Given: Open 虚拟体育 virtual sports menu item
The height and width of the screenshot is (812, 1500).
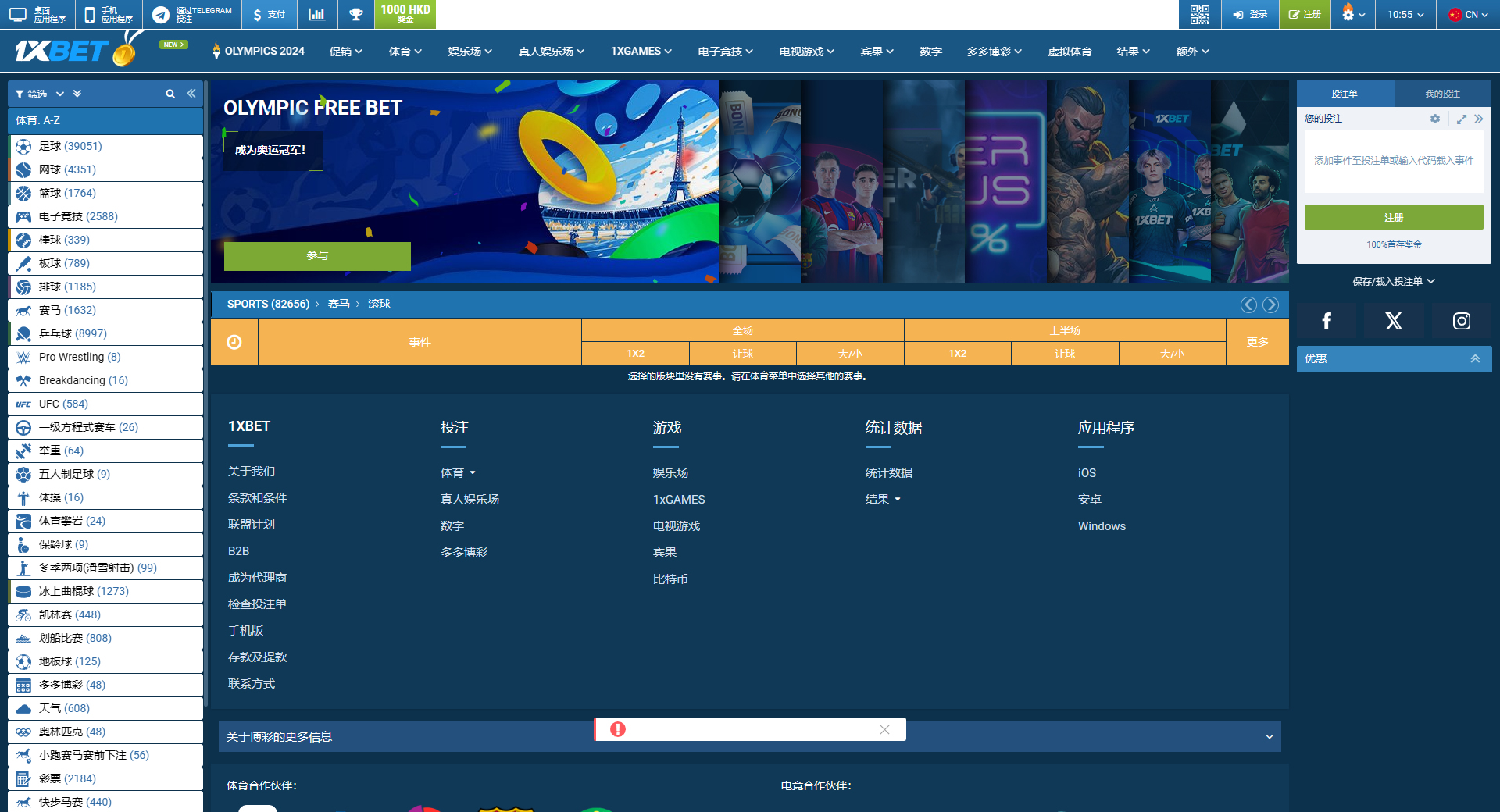Looking at the screenshot, I should 1070,52.
